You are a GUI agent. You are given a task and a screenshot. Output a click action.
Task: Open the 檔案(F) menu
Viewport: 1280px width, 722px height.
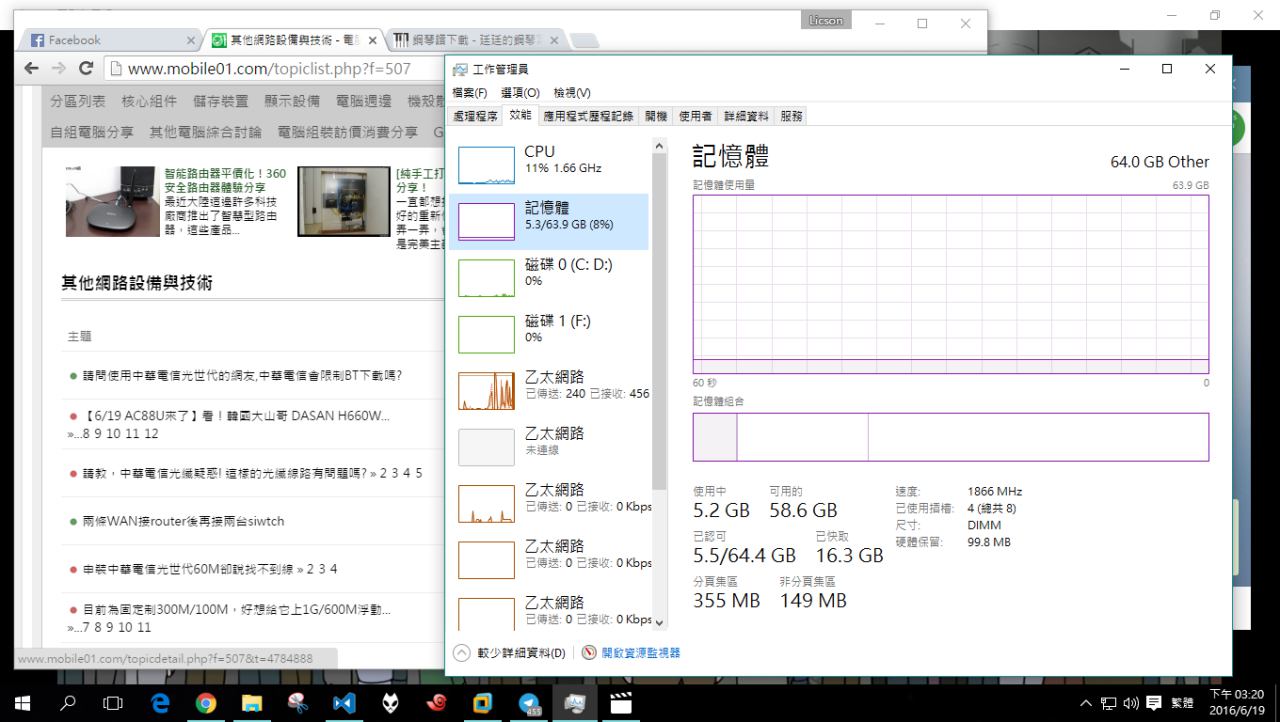(470, 93)
